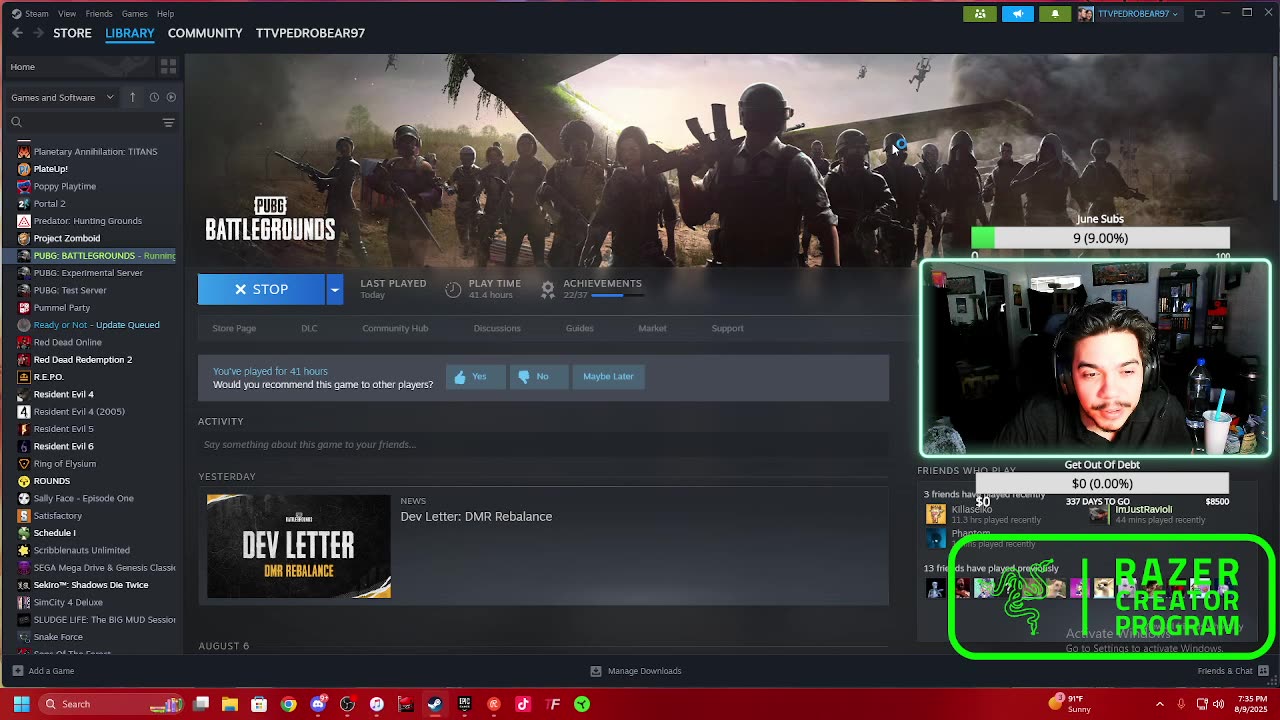Open the library grid collections view
The image size is (1280, 720).
(x=168, y=66)
